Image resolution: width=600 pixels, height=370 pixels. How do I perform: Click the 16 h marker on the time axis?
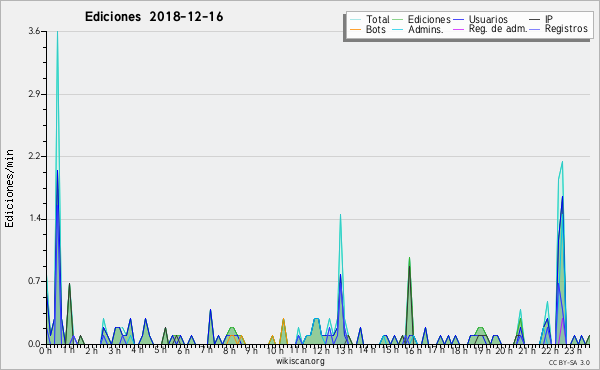coord(413,350)
